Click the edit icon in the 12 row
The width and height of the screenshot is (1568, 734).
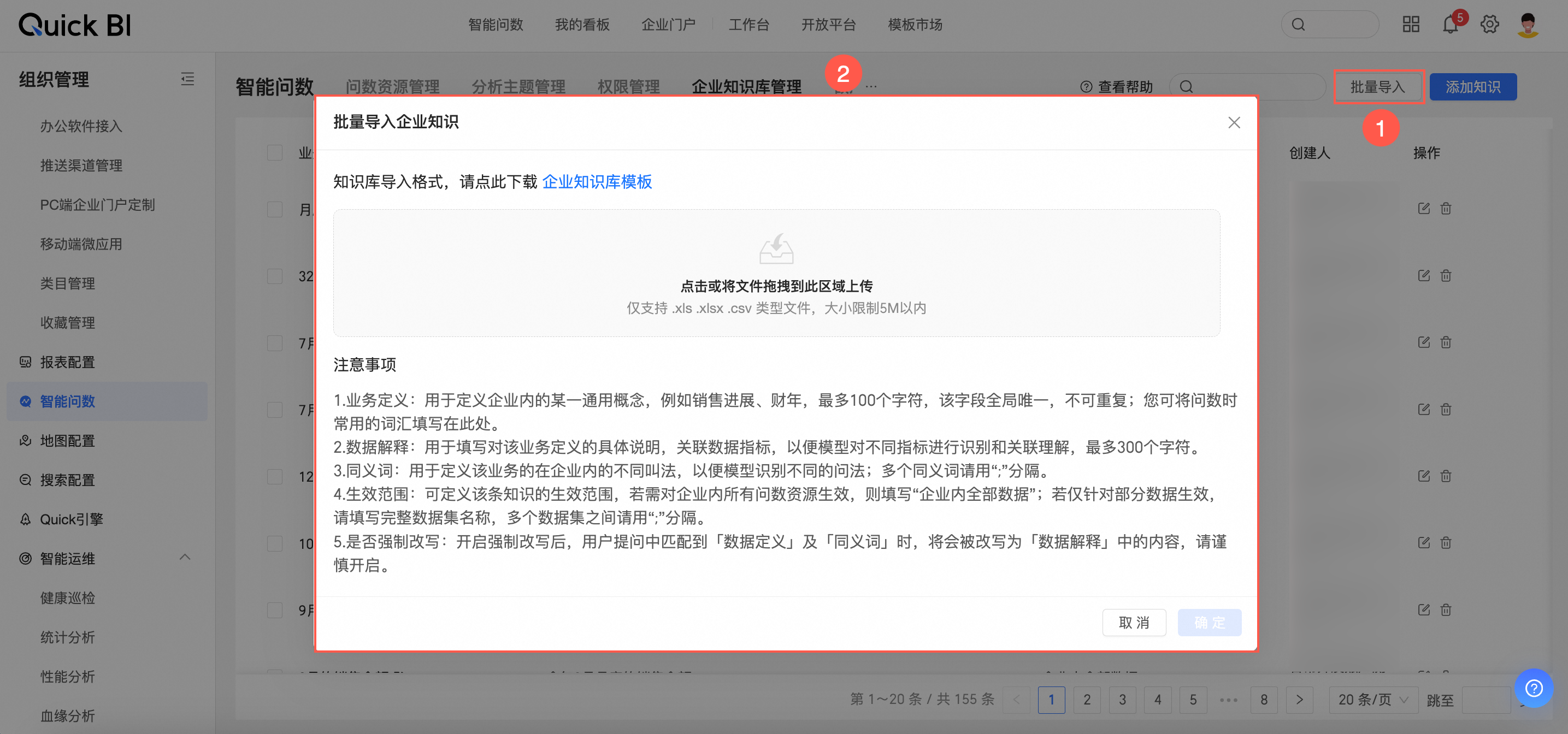click(x=1424, y=476)
